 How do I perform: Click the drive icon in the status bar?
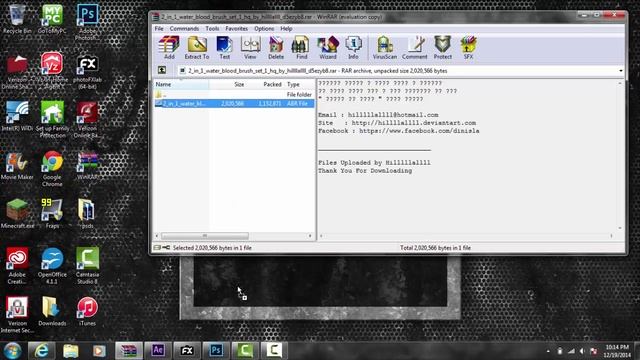pos(157,247)
